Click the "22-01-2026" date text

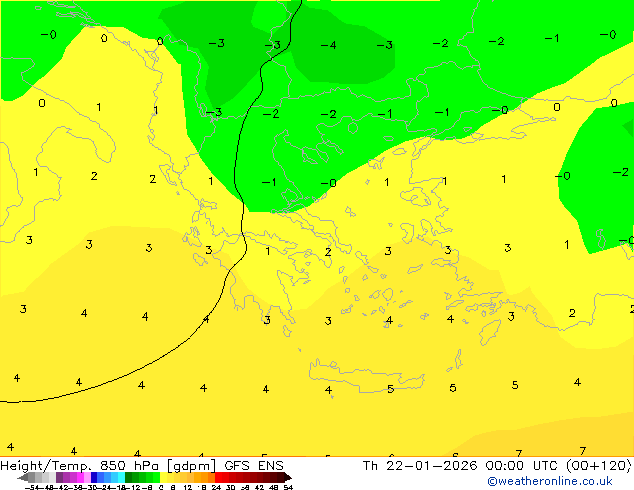[x=431, y=465]
